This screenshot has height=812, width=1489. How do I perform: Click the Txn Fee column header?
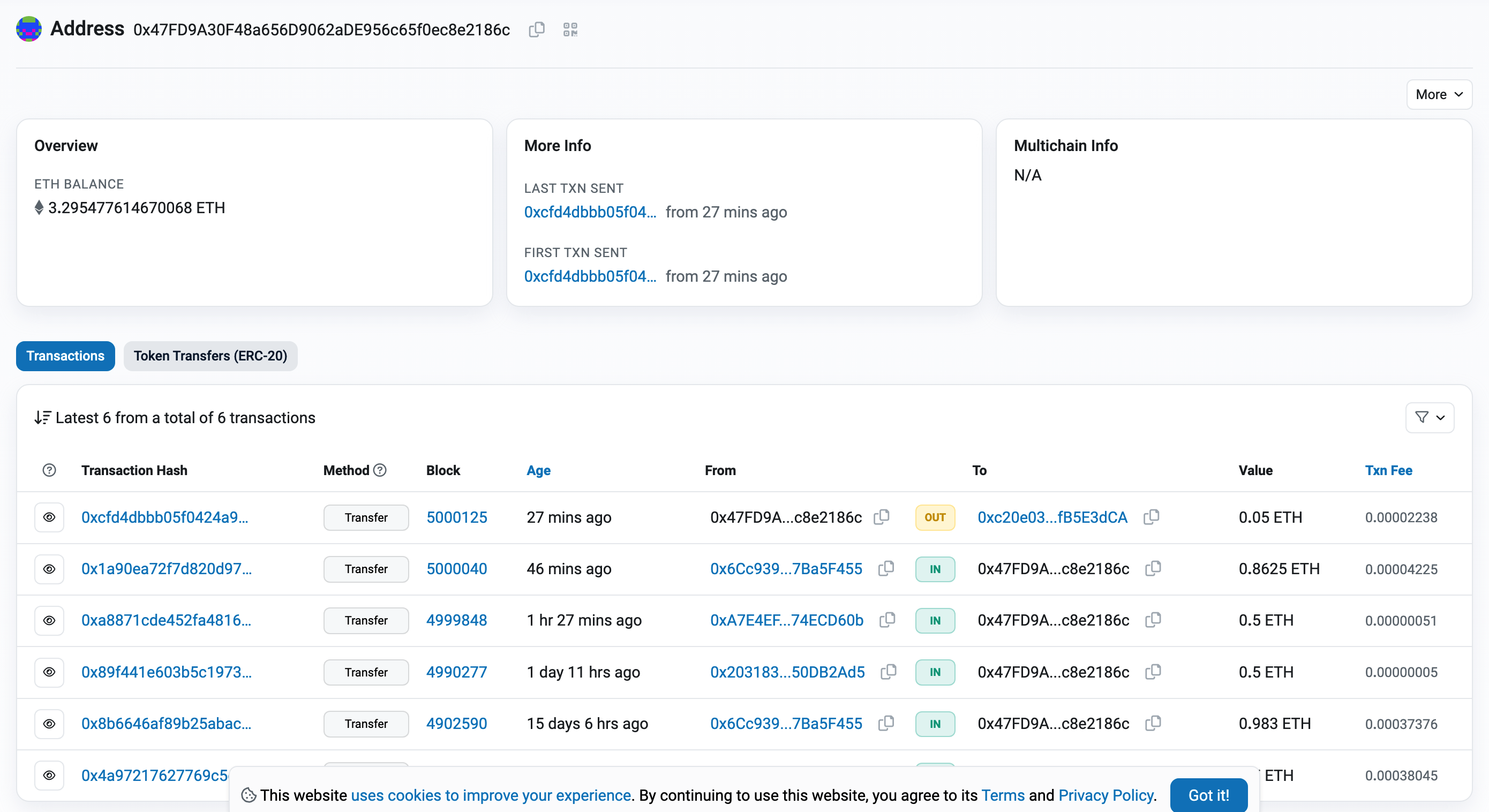(1388, 470)
